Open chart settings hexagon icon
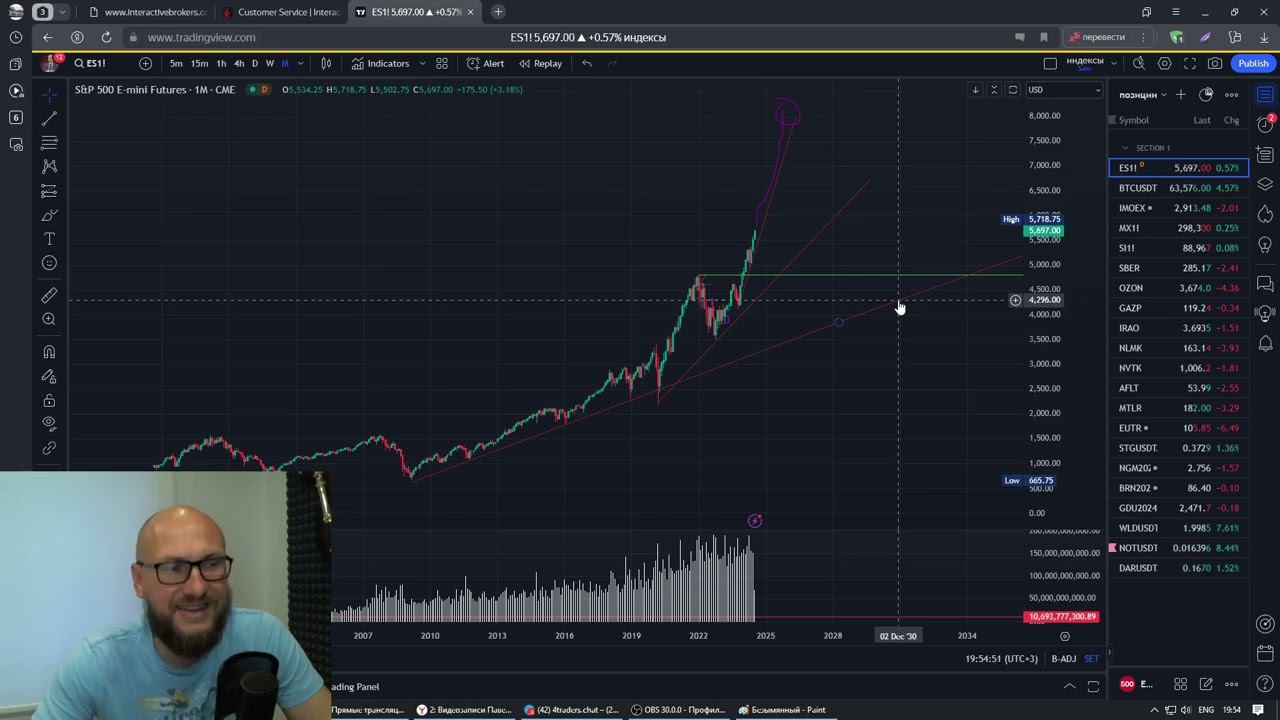The width and height of the screenshot is (1280, 720). [1164, 63]
